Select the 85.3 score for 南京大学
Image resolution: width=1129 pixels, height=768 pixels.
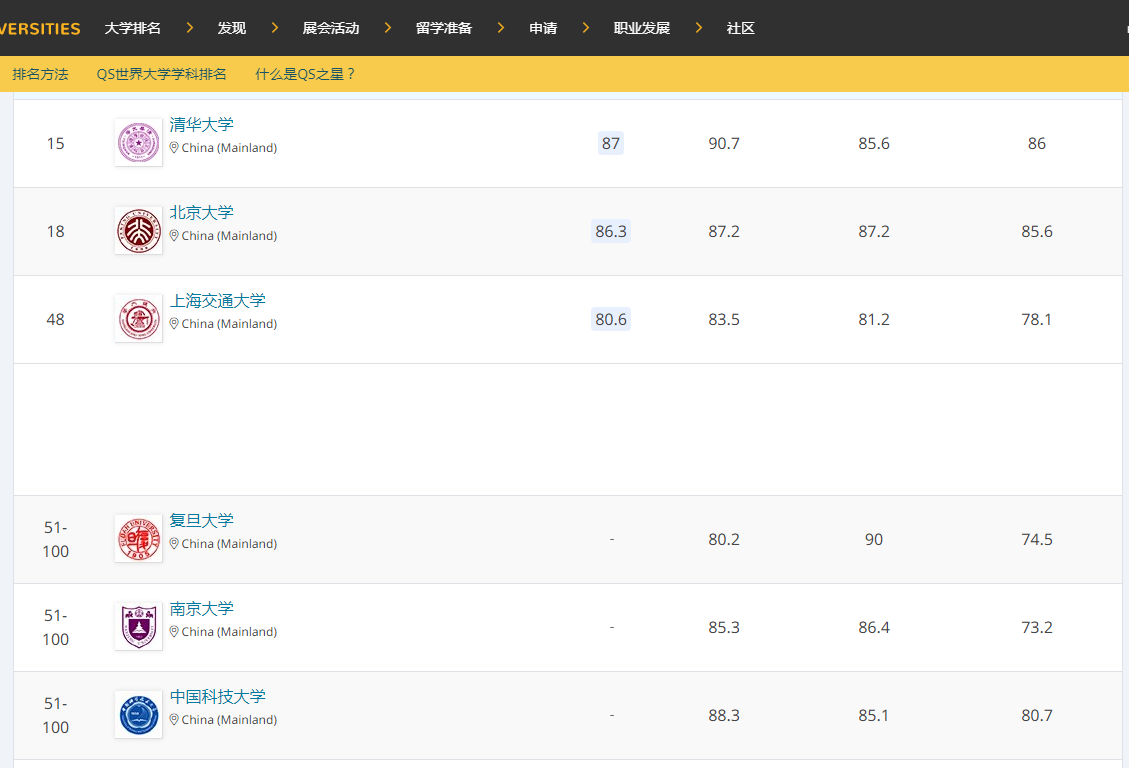coord(724,627)
